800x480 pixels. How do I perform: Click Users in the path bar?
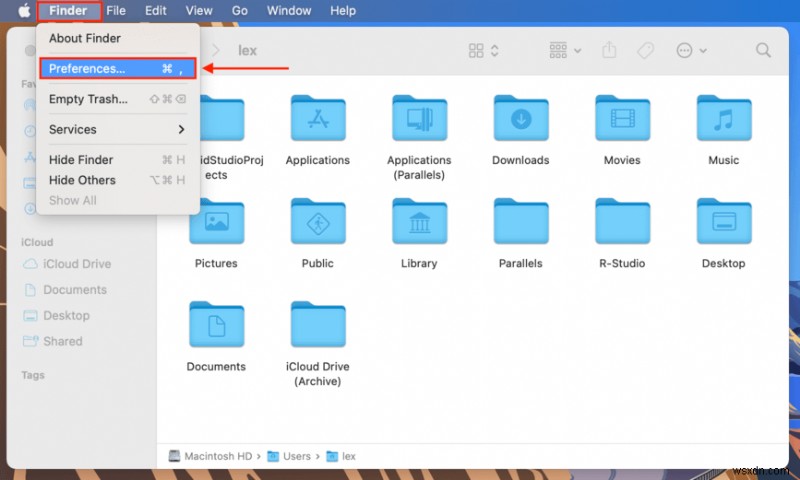[x=289, y=456]
